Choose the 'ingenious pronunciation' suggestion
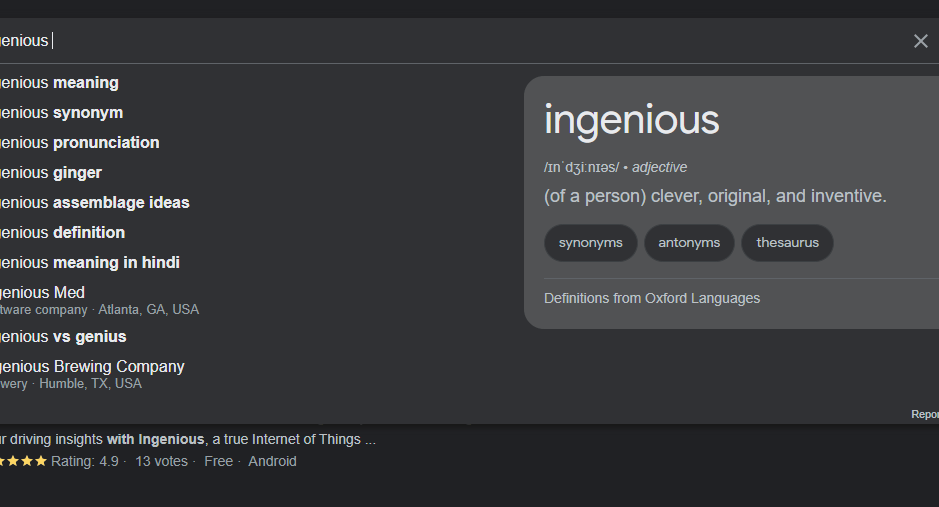Viewport: 939px width, 507px height. tap(80, 143)
